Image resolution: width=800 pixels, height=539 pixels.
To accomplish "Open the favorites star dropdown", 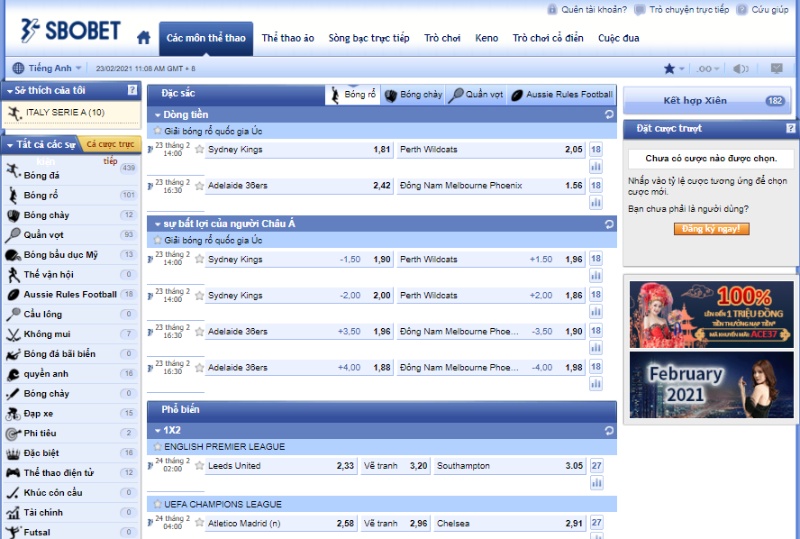I will [x=673, y=68].
